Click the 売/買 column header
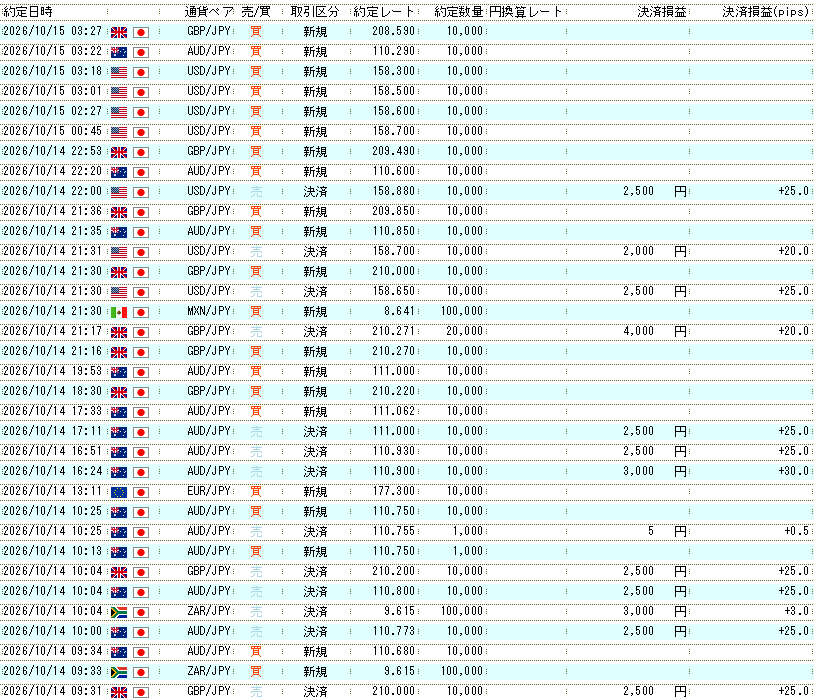Viewport: 814px width, 699px height. click(x=256, y=11)
